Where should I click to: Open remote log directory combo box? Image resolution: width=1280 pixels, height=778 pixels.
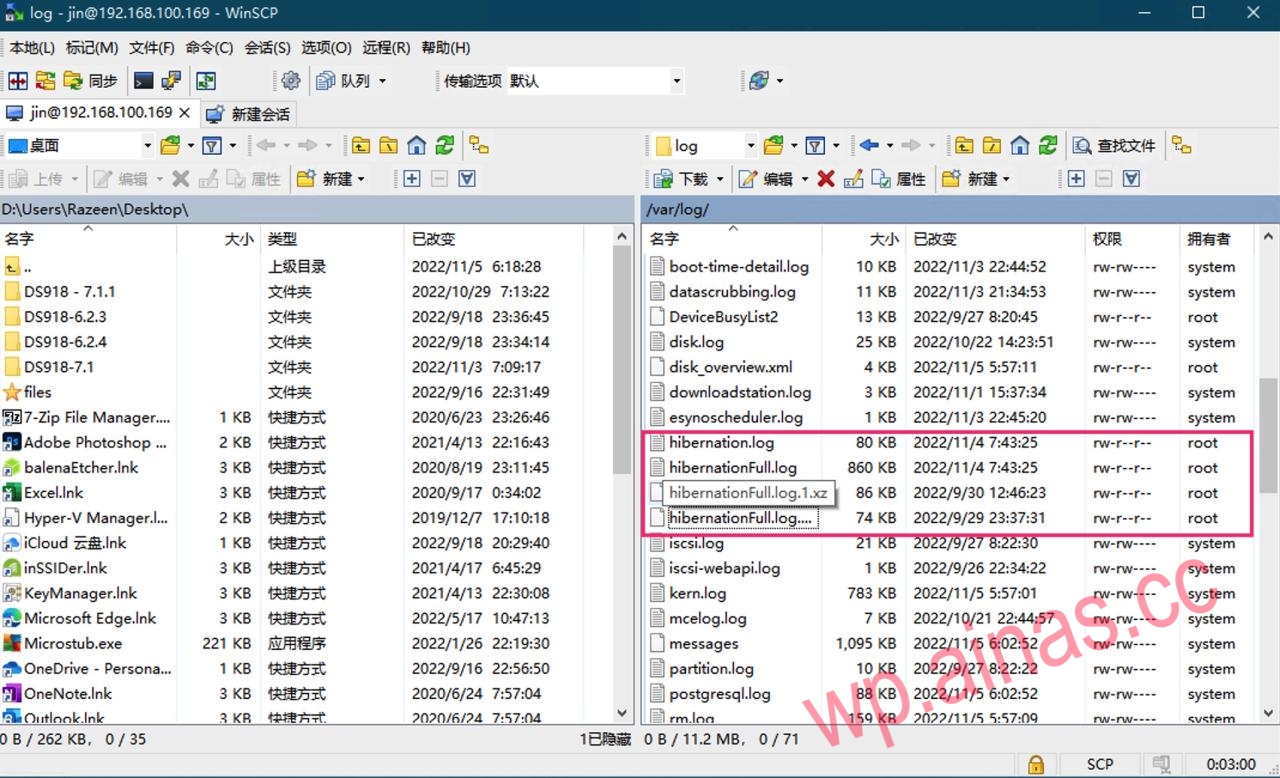[x=705, y=146]
